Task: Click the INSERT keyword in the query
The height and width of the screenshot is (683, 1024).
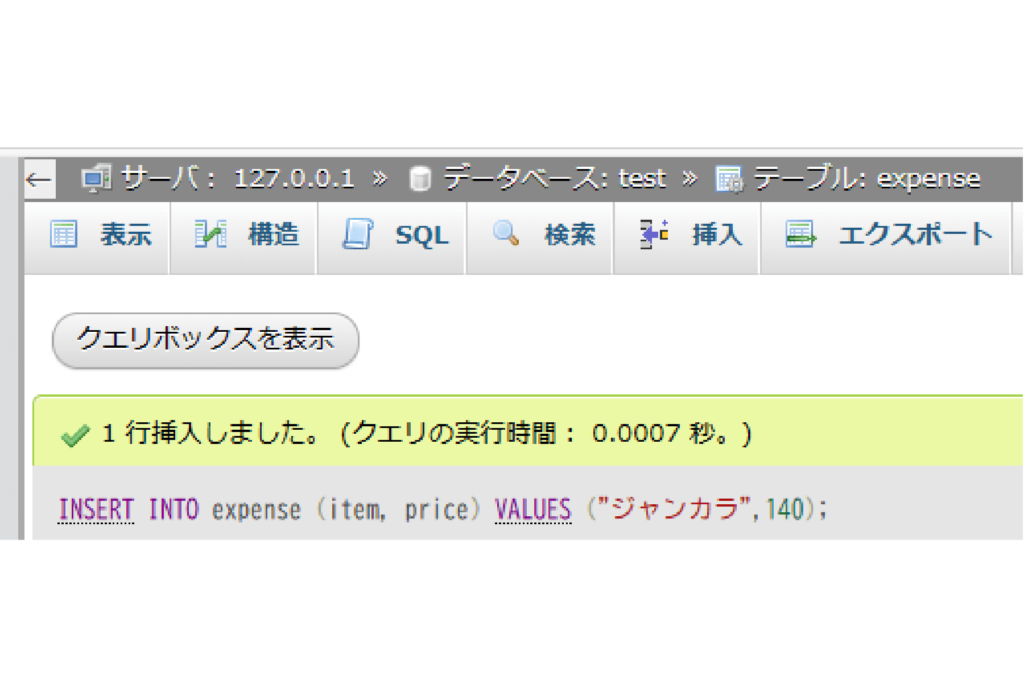Action: 96,510
